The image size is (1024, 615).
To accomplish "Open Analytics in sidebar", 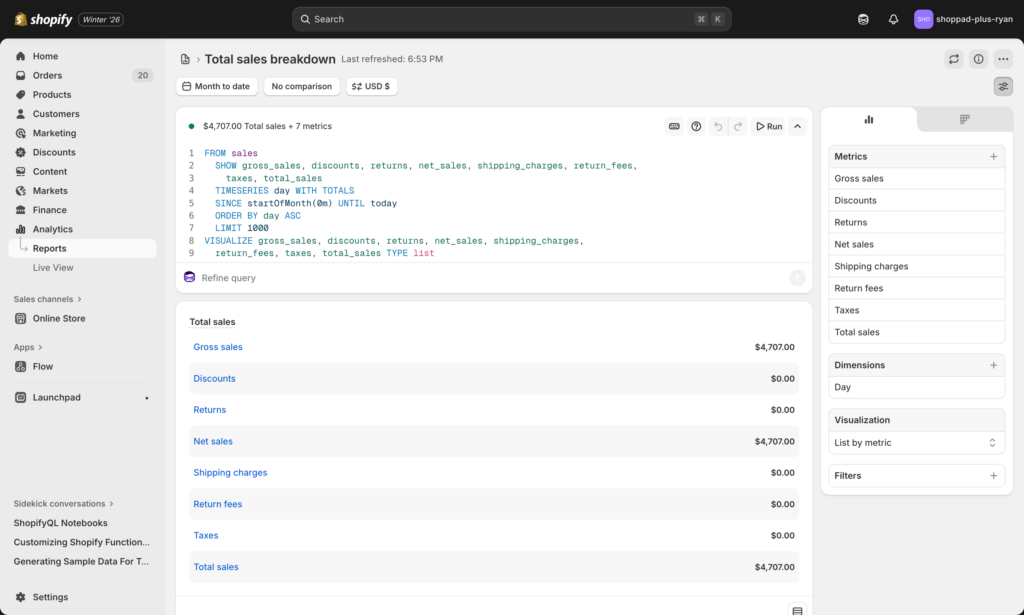I will tap(82, 229).
